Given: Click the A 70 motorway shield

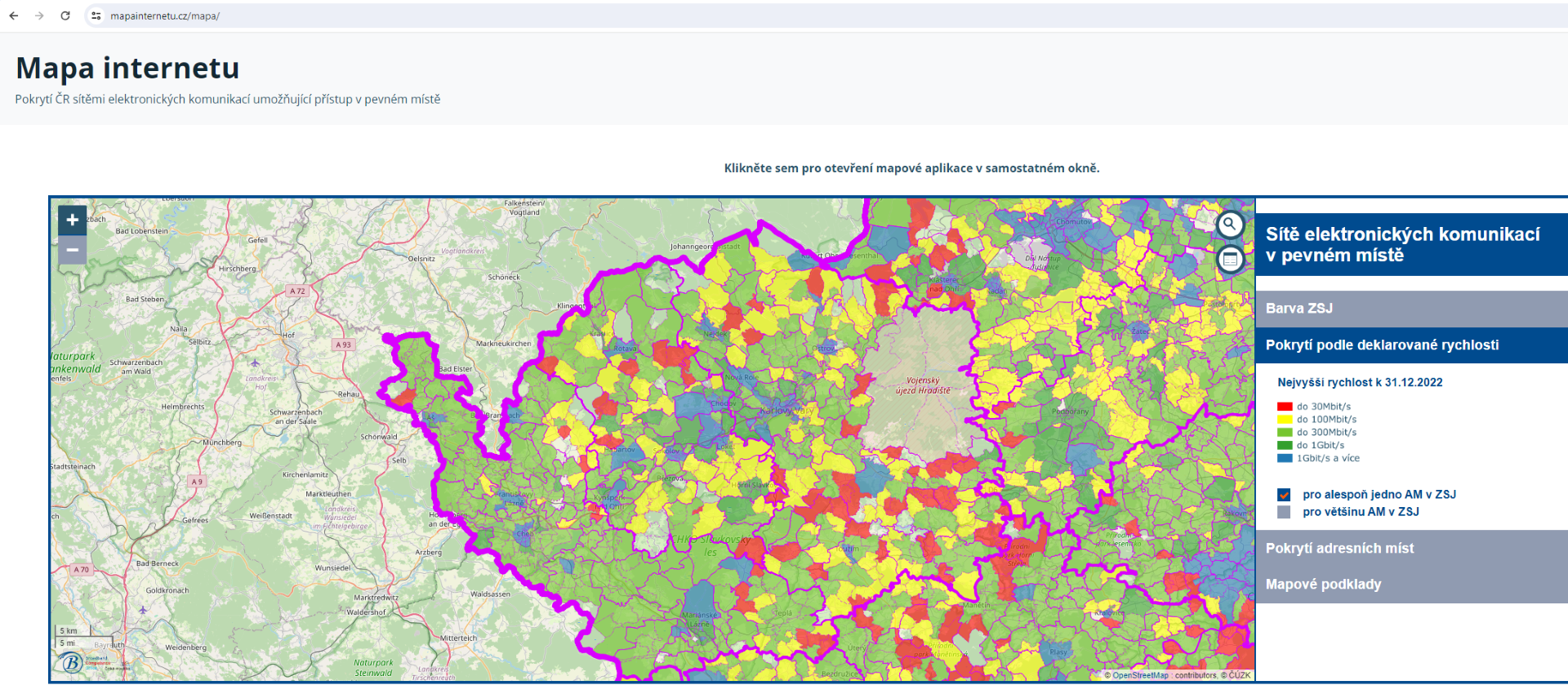Looking at the screenshot, I should click(x=81, y=569).
